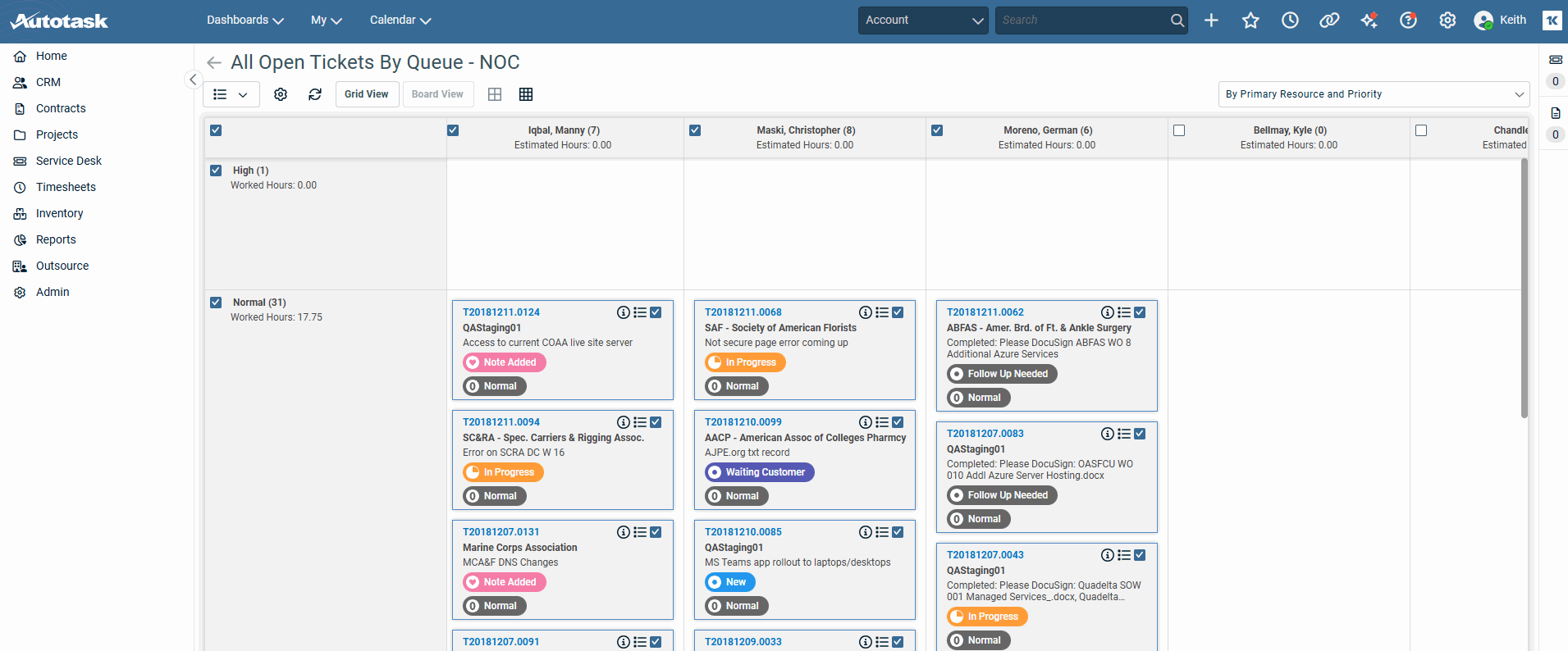Toggle the select-all checkbox in header row
Image resolution: width=1568 pixels, height=651 pixels.
[216, 130]
